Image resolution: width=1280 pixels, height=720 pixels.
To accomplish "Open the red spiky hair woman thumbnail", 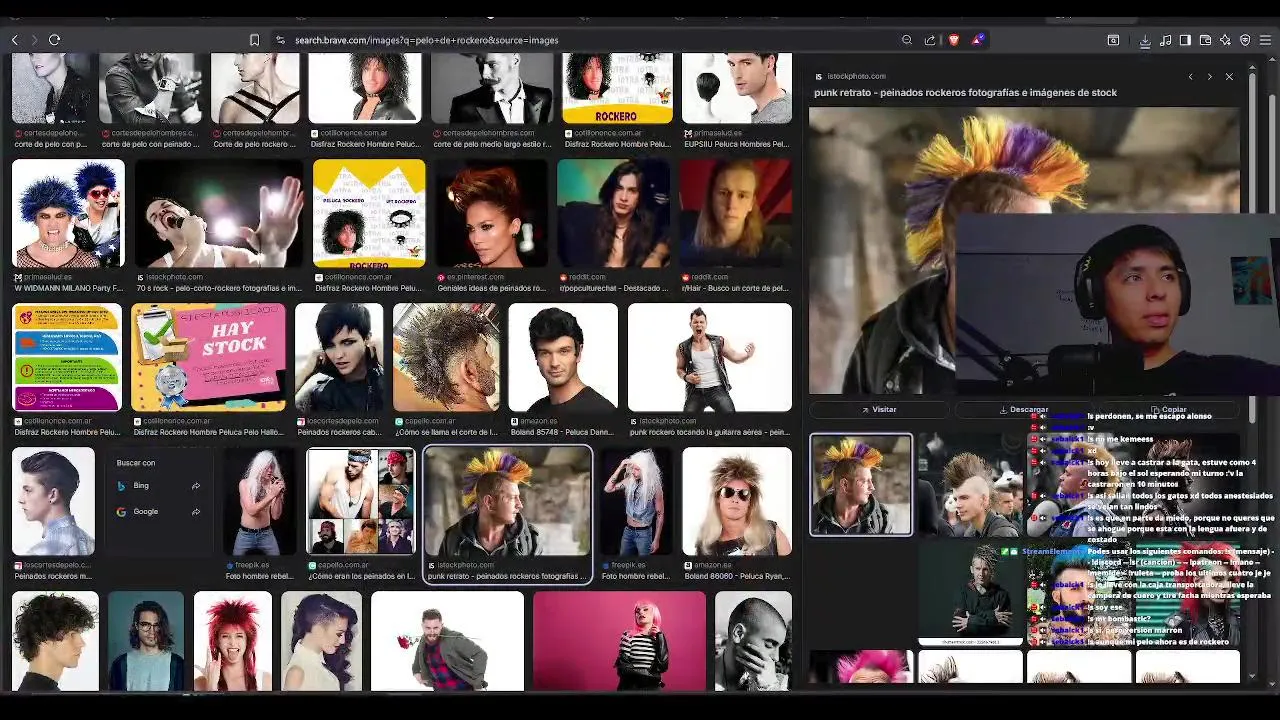I will [x=233, y=641].
